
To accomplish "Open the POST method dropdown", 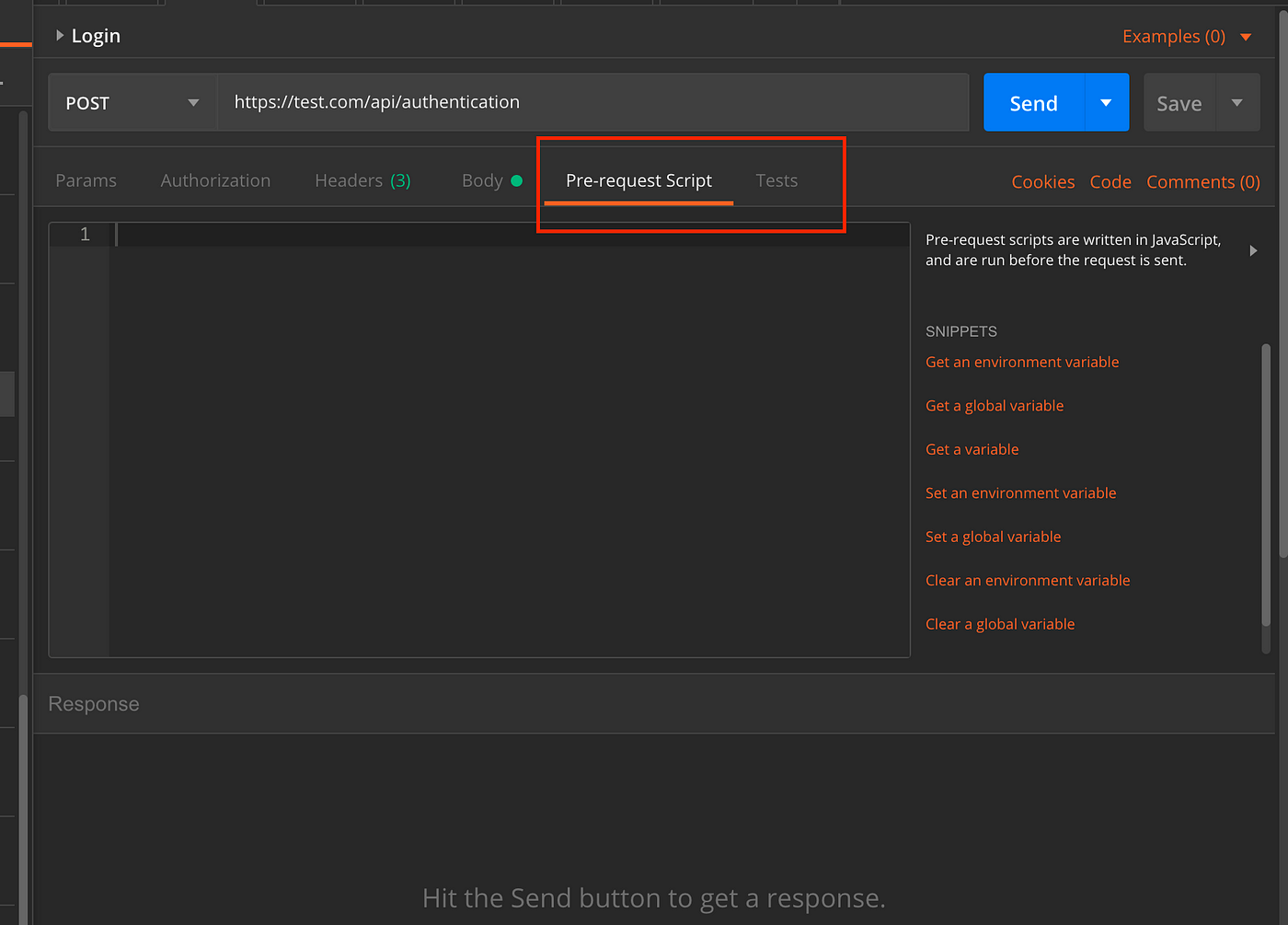I will click(x=132, y=103).
